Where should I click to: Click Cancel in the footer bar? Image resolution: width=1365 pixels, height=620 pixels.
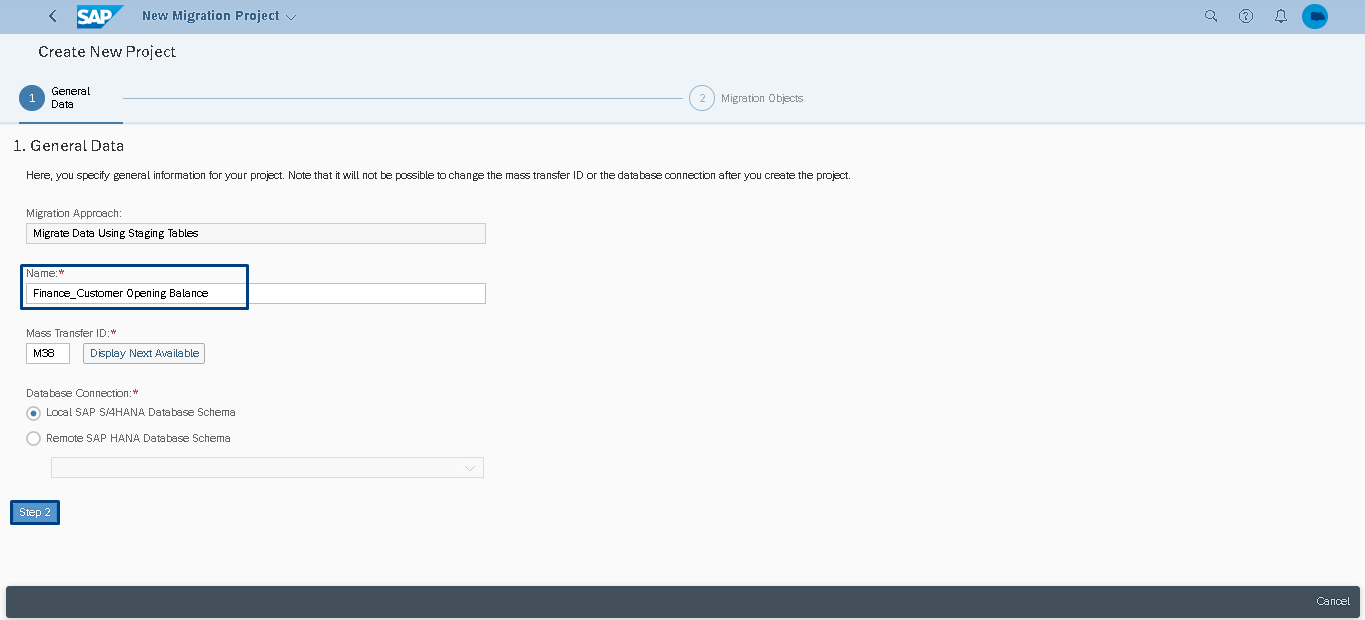click(x=1333, y=601)
